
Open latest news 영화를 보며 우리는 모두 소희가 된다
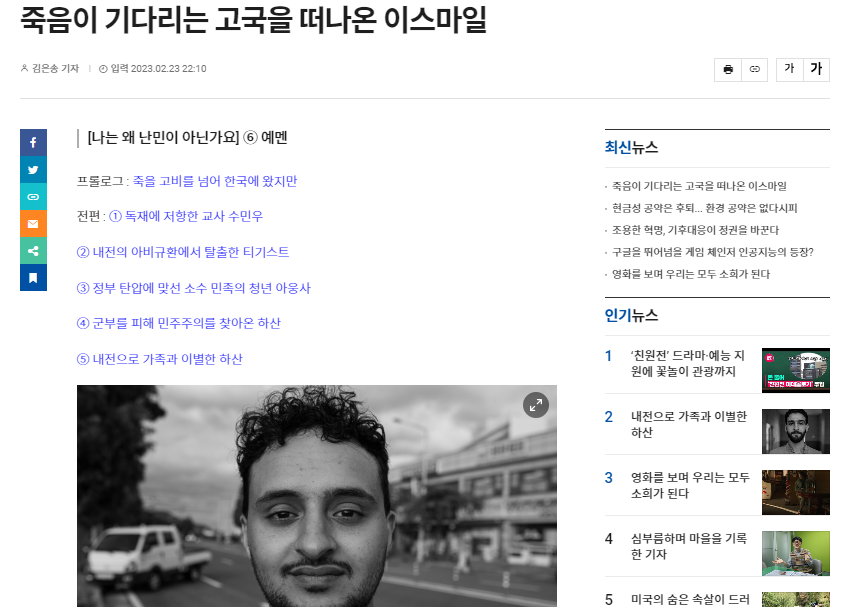691,274
